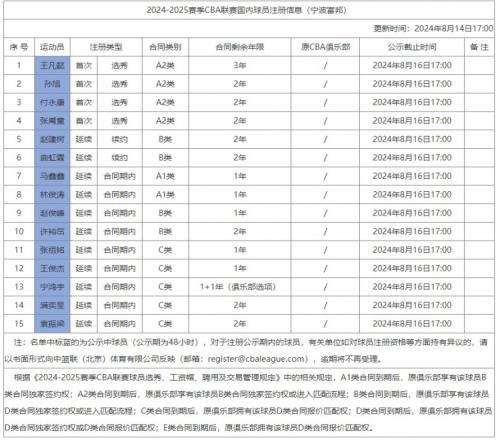The height and width of the screenshot is (440, 500).
Task: Click the 延续 cell in row 9
Action: [x=84, y=213]
